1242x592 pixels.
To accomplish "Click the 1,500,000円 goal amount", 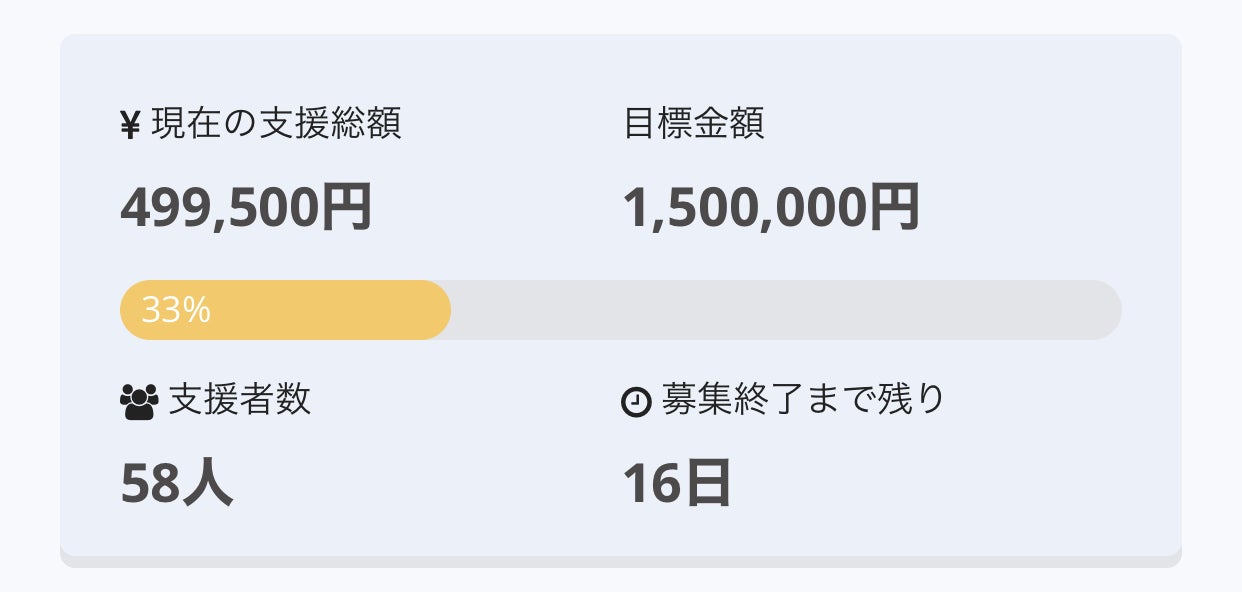I will tap(770, 208).
